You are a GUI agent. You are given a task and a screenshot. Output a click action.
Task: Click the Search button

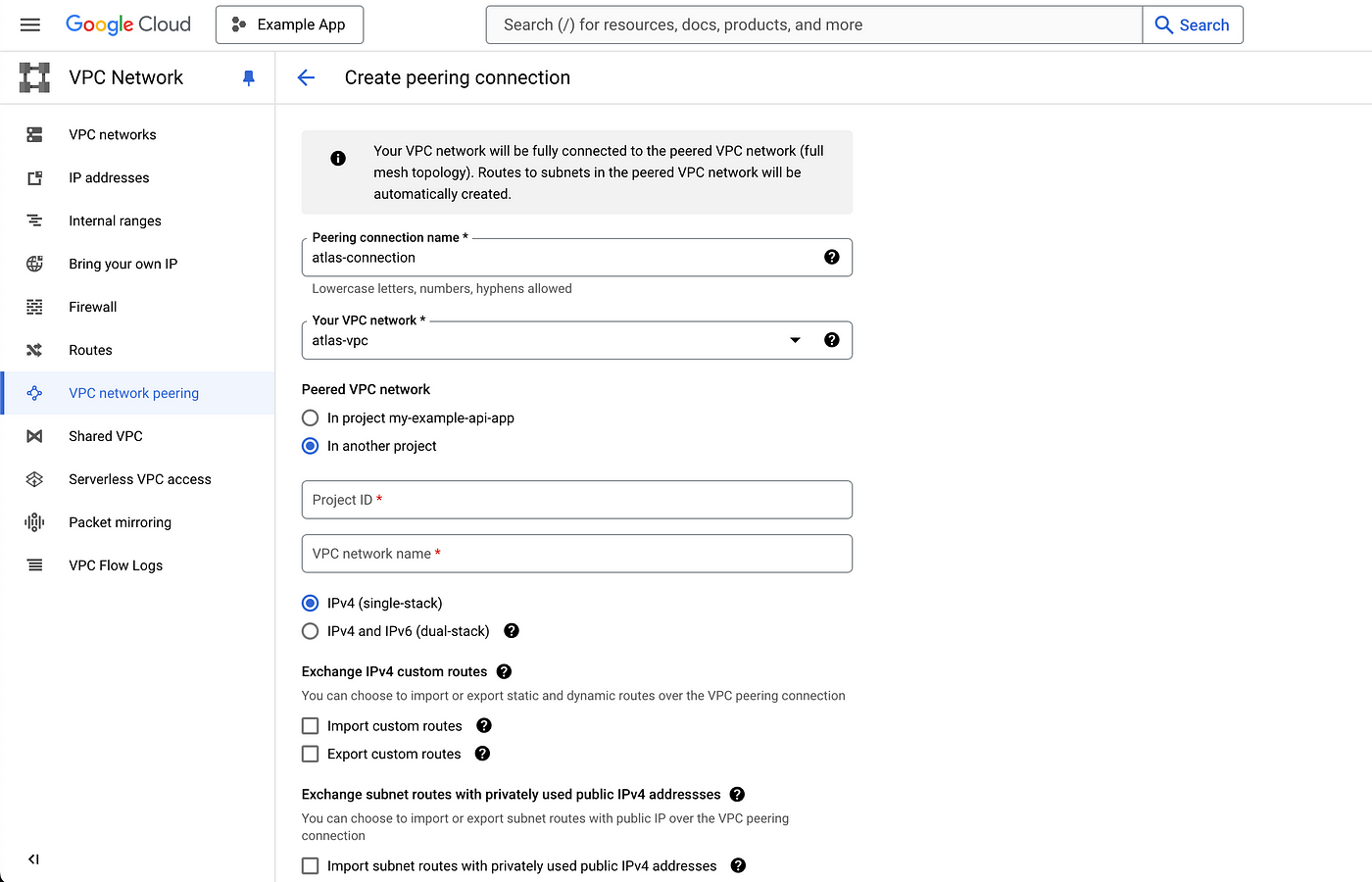[1193, 24]
